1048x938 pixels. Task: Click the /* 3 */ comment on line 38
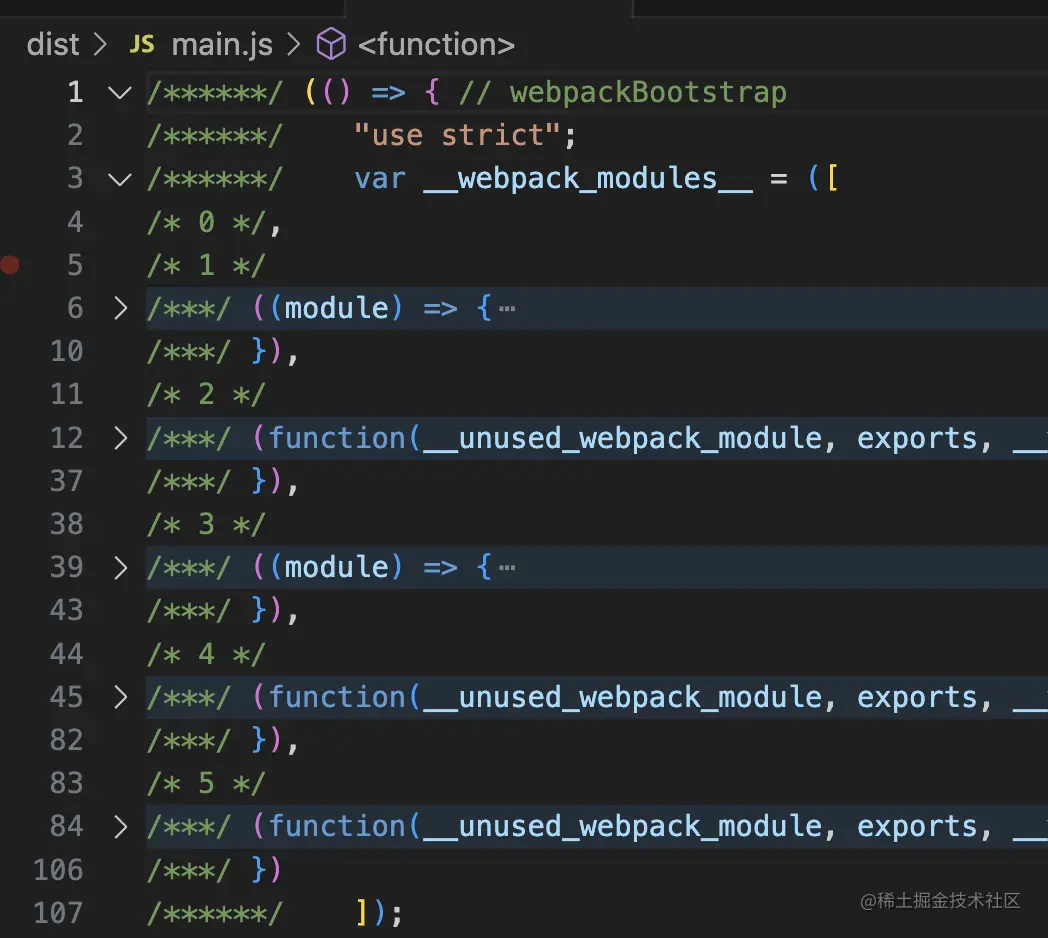[x=207, y=524]
